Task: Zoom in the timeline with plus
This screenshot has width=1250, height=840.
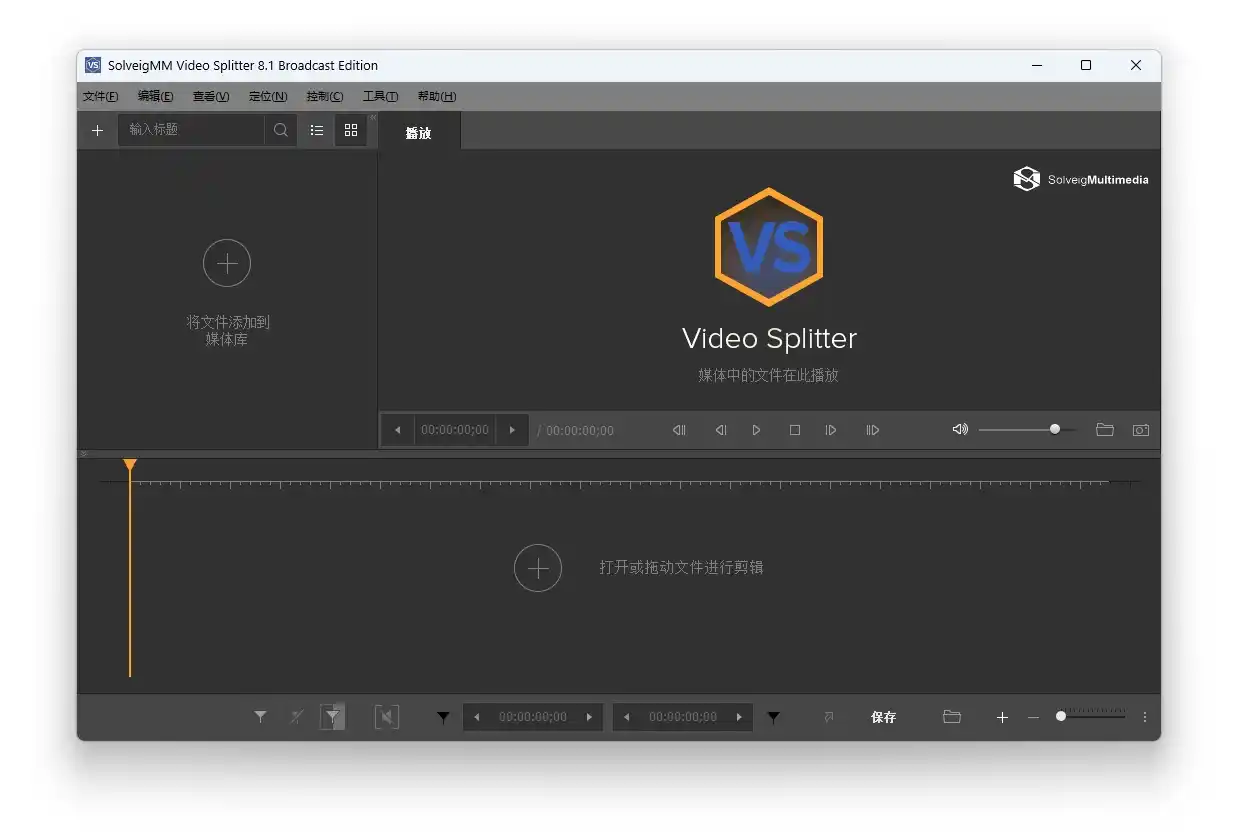Action: click(x=1002, y=717)
